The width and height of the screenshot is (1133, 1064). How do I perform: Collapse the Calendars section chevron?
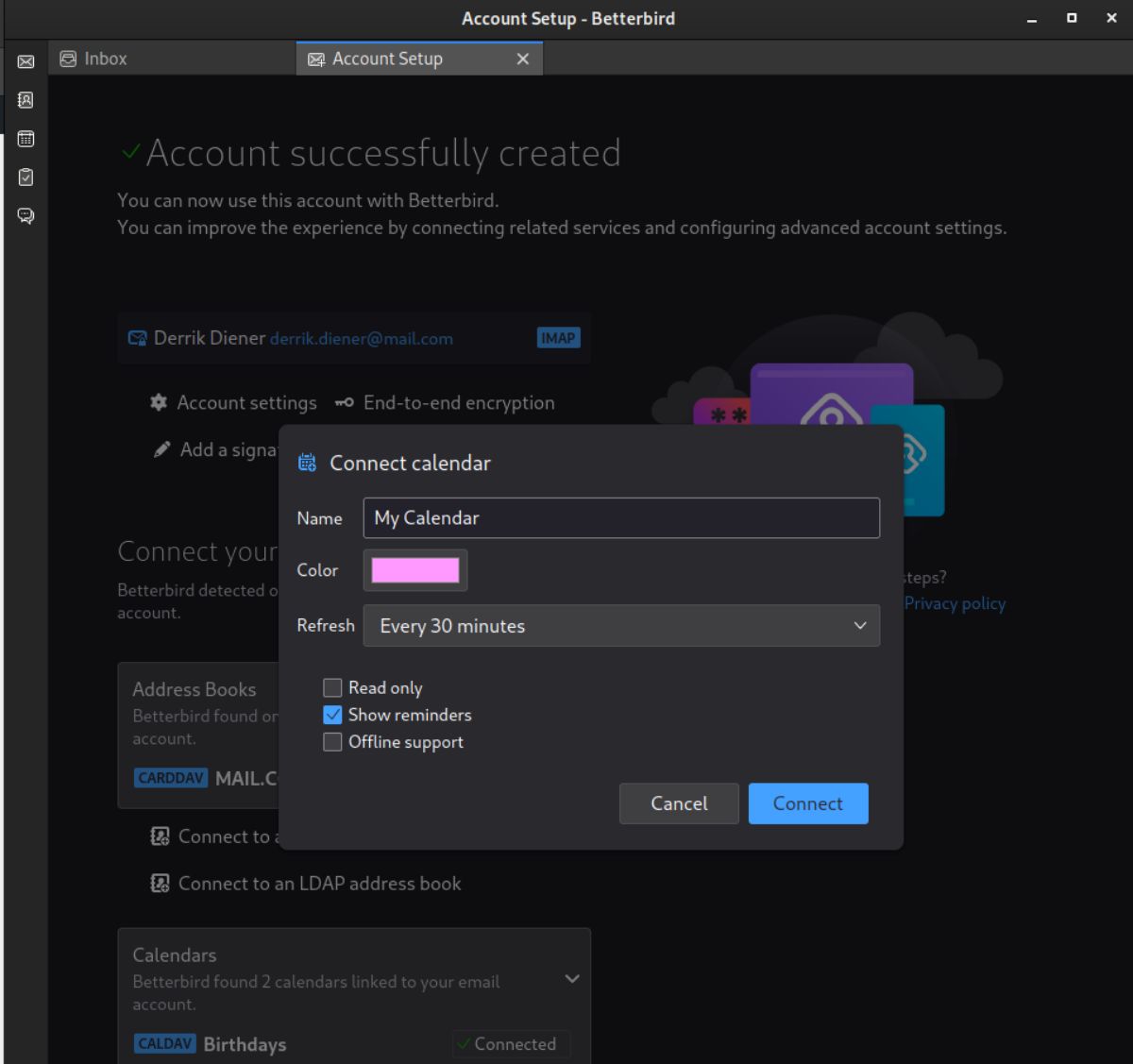click(571, 979)
